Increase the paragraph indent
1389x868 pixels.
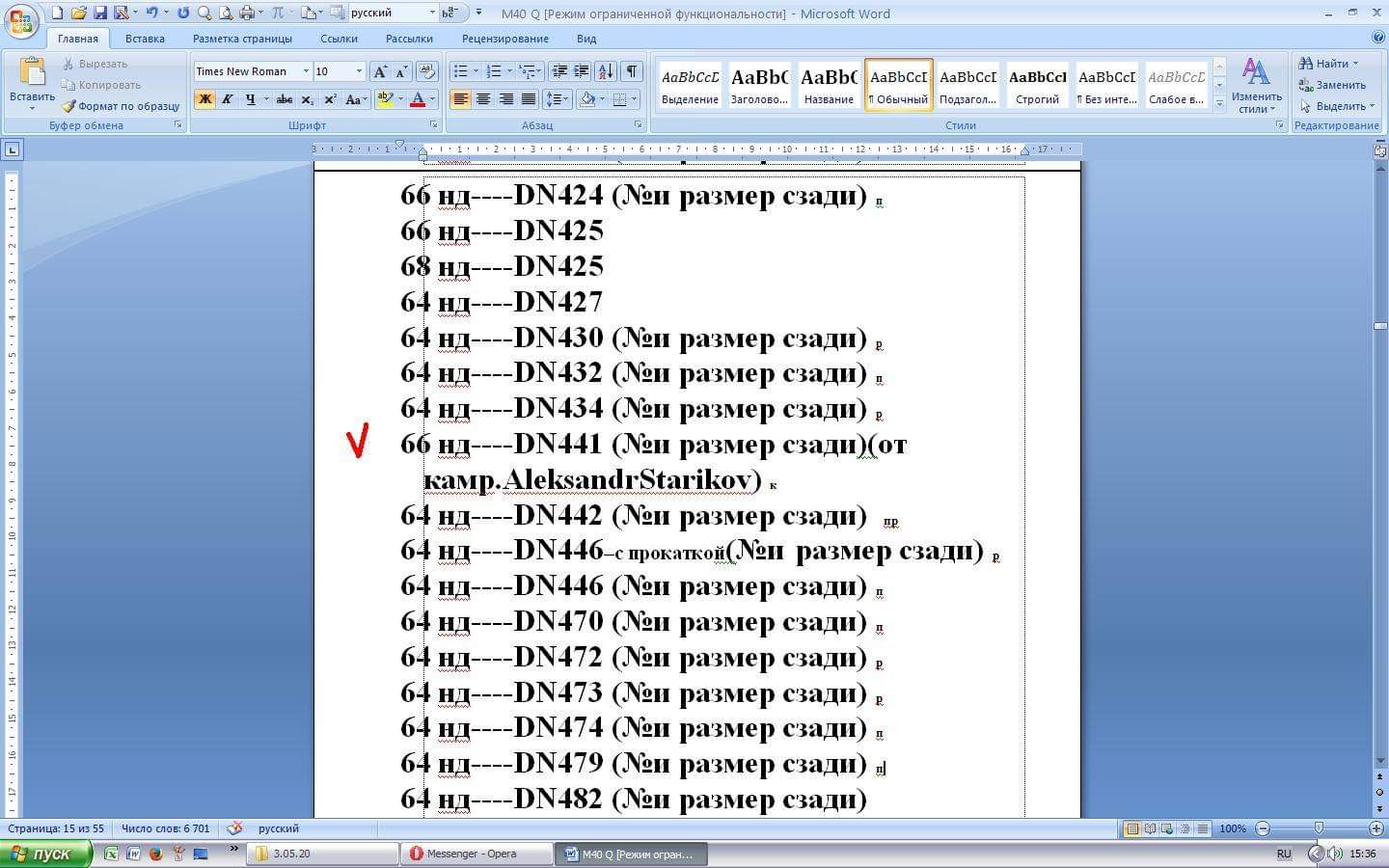[582, 71]
